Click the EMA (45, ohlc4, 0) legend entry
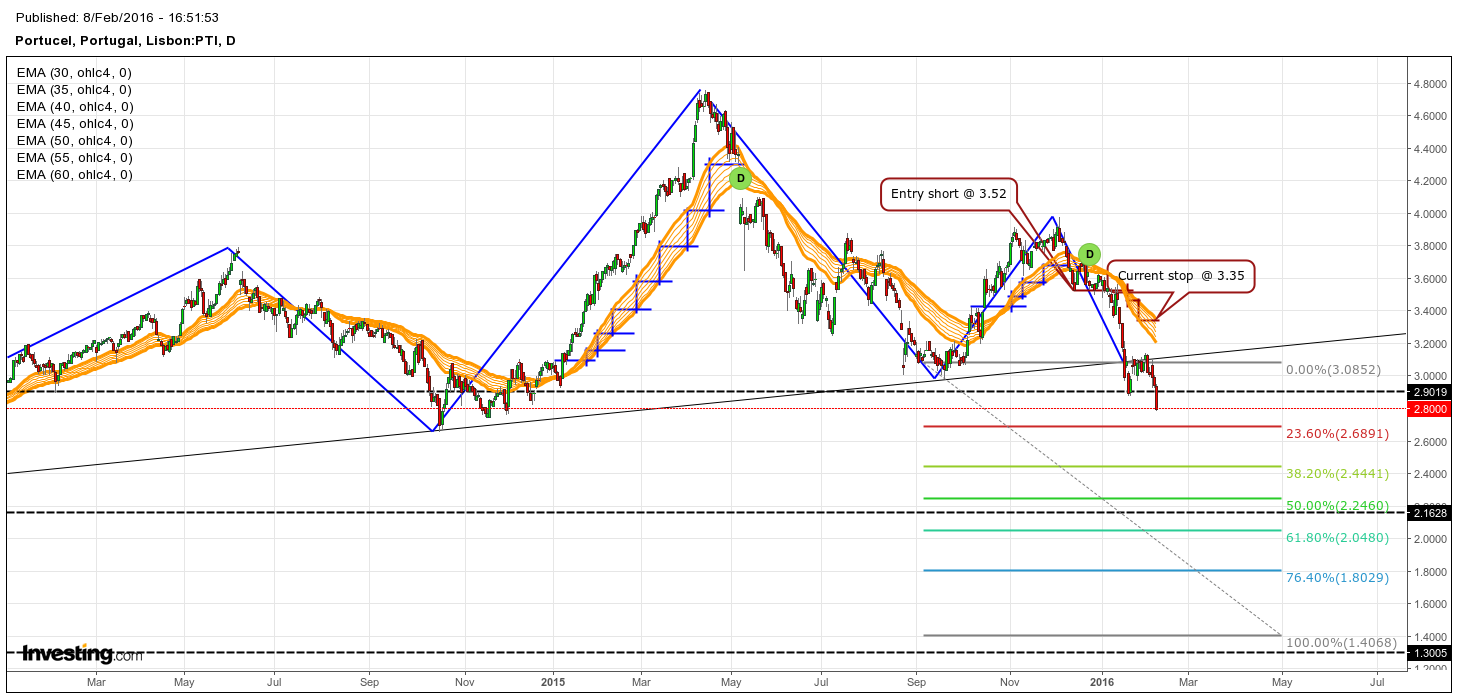1458x695 pixels. point(74,124)
